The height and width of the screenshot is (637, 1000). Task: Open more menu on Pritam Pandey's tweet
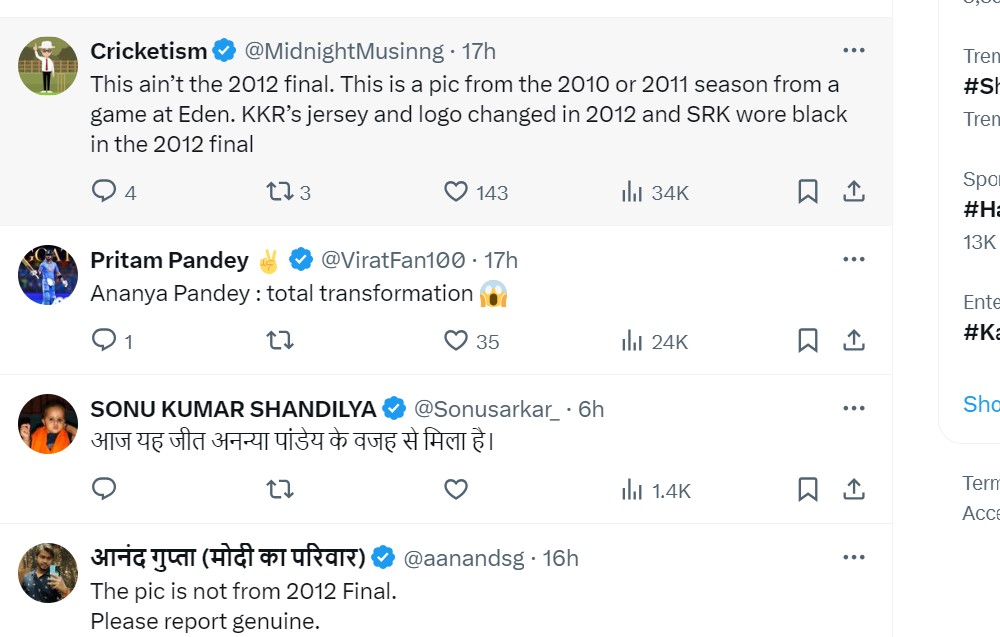pos(854,260)
